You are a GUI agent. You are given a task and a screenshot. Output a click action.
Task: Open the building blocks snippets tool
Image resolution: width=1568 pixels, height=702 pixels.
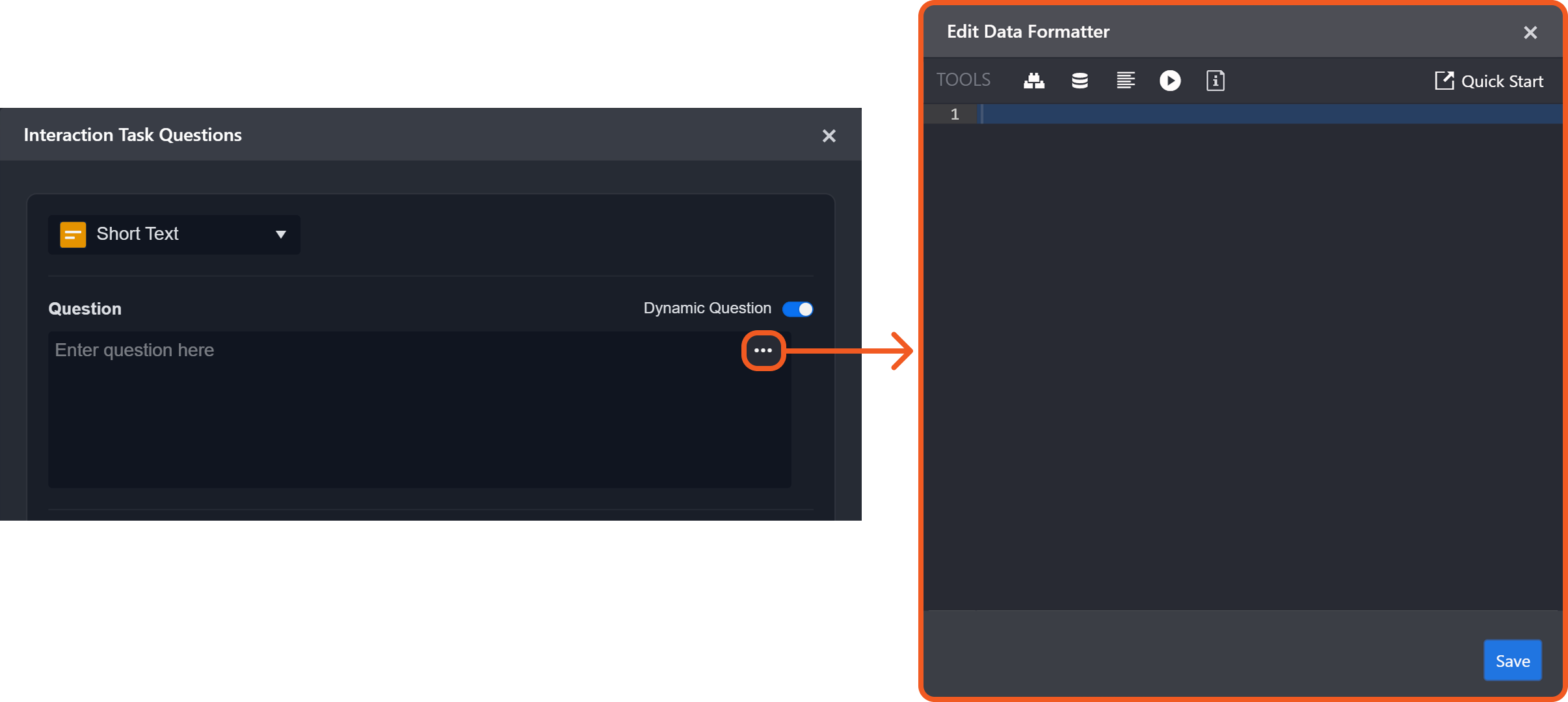pyautogui.click(x=1033, y=81)
